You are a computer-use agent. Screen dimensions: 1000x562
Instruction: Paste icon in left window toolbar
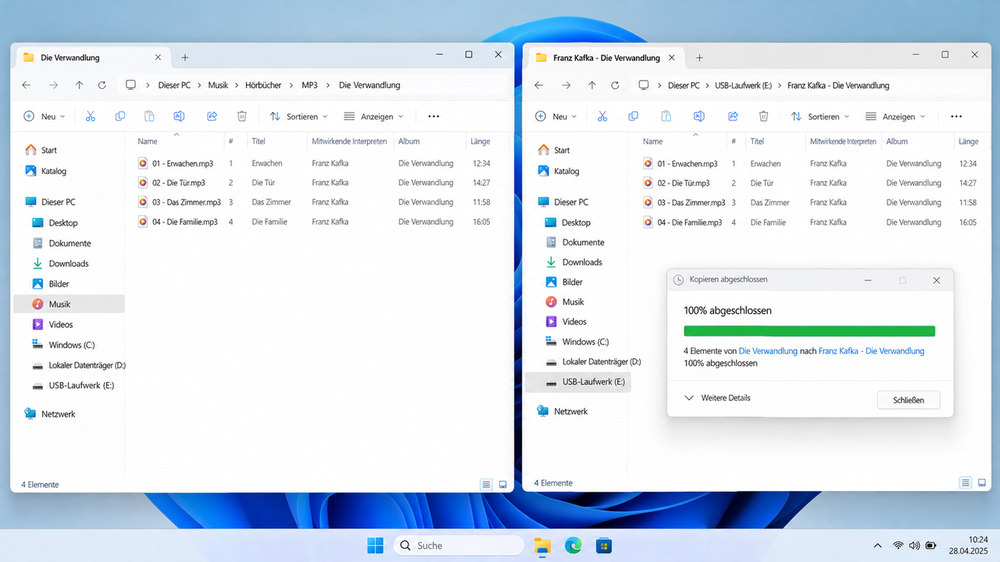click(x=149, y=116)
